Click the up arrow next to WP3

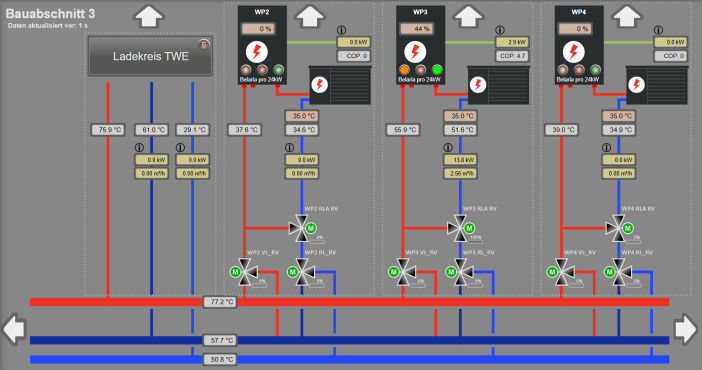(x=468, y=17)
